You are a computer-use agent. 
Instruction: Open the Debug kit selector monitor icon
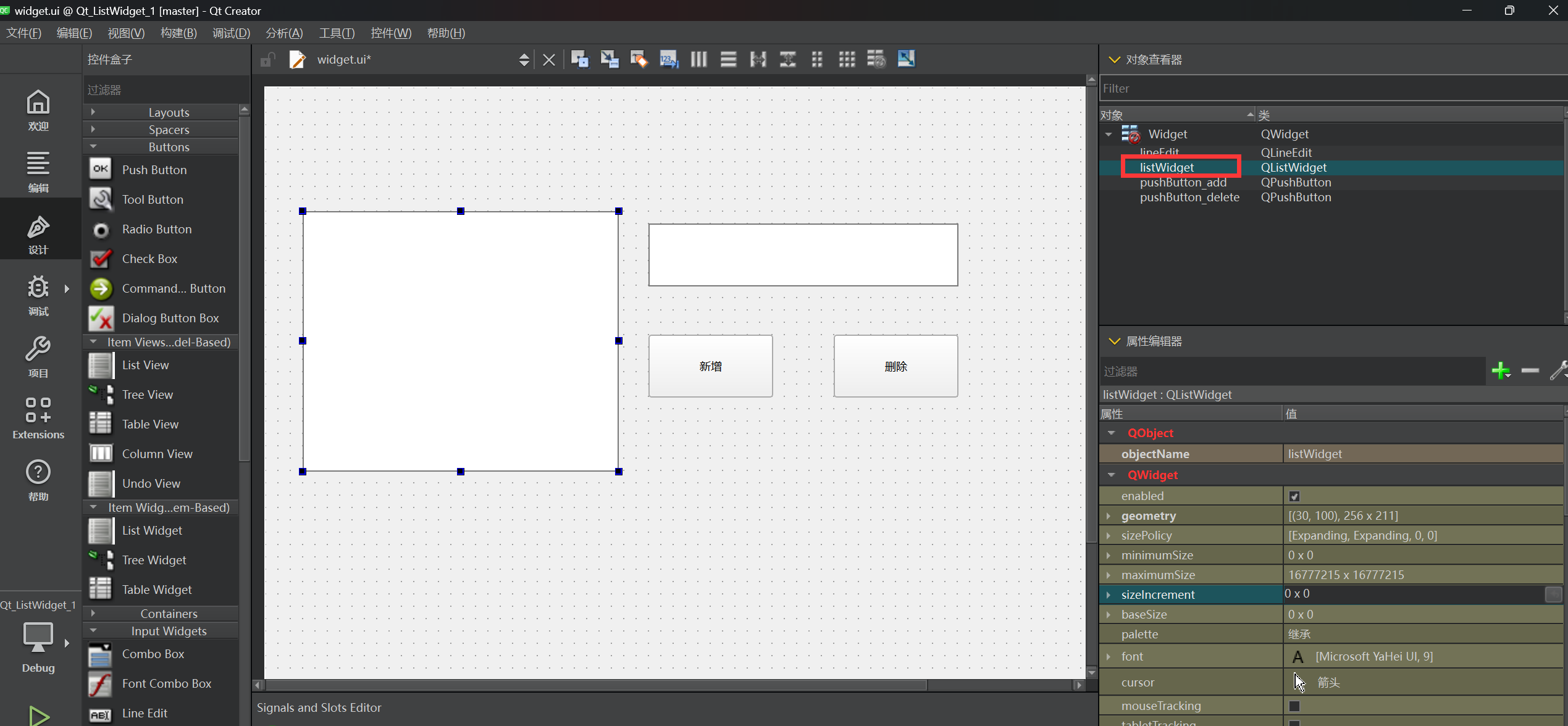click(38, 637)
